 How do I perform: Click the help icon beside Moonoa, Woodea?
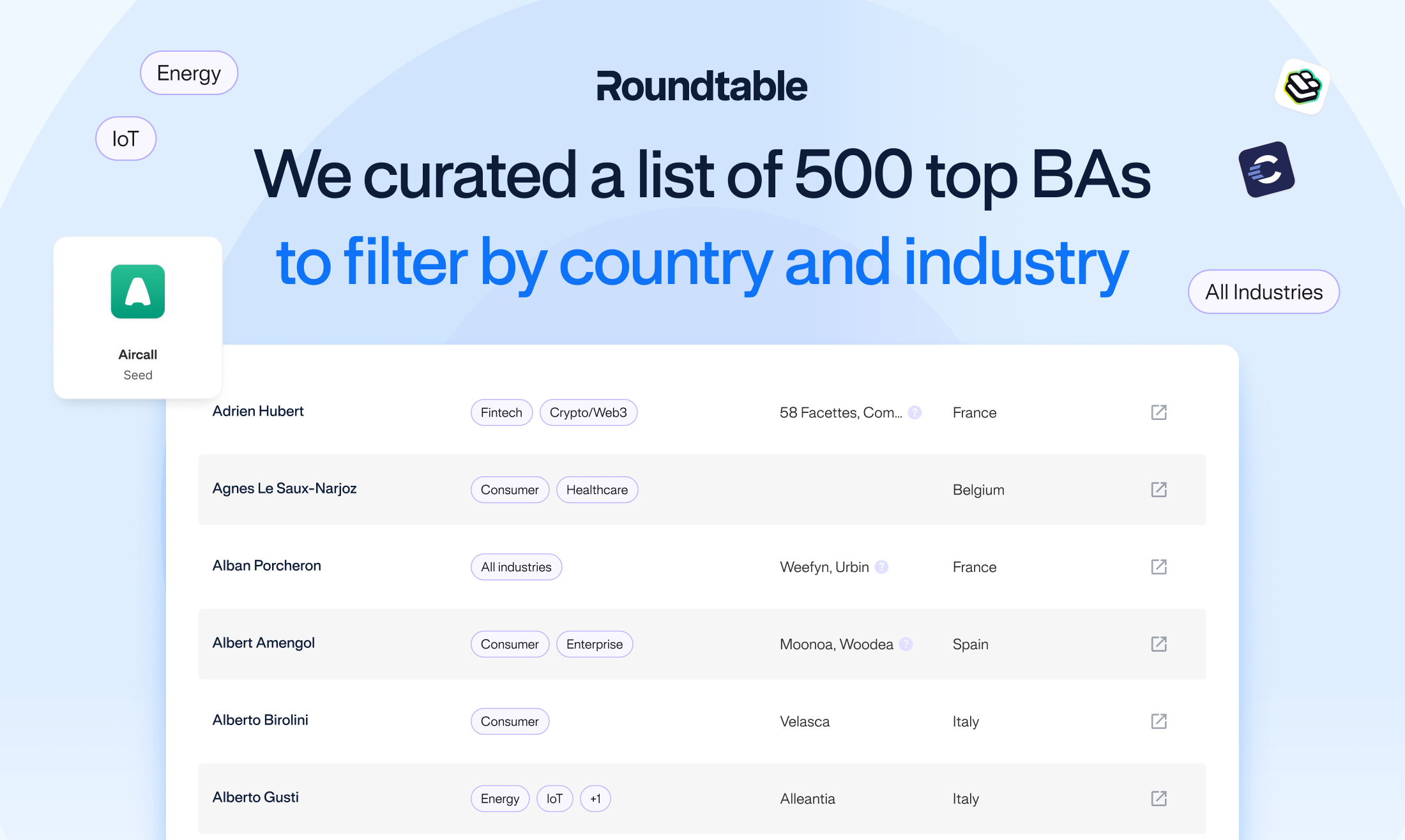click(x=906, y=644)
